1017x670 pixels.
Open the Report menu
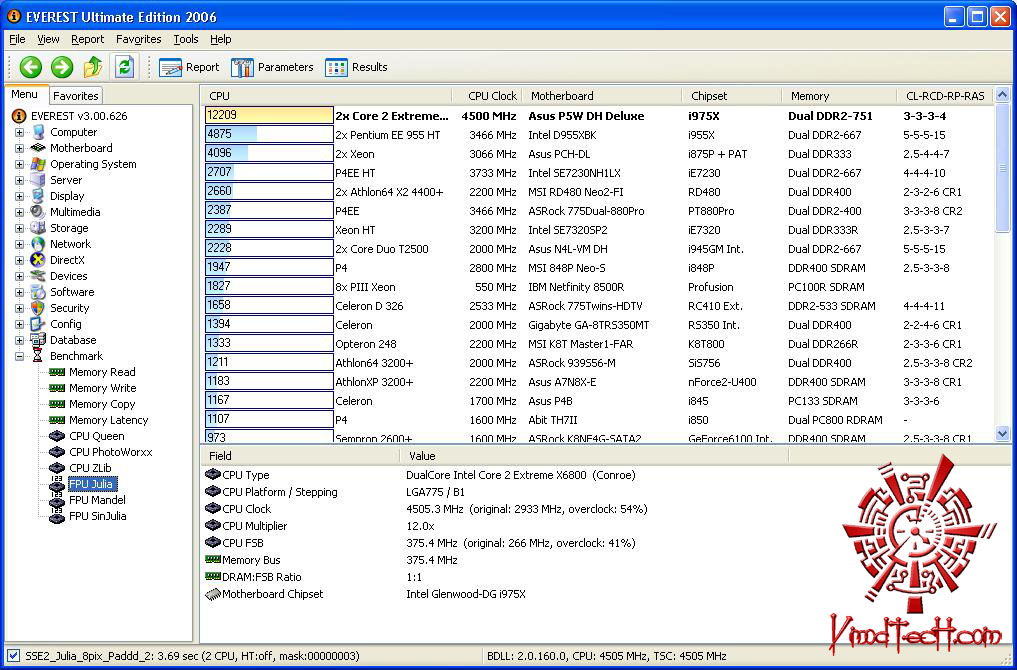tap(88, 40)
